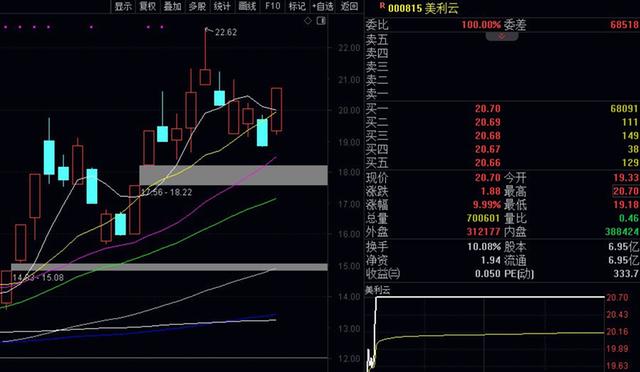This screenshot has height=372, width=640.
Task: Click 买五 price 20.66
Action: click(488, 163)
